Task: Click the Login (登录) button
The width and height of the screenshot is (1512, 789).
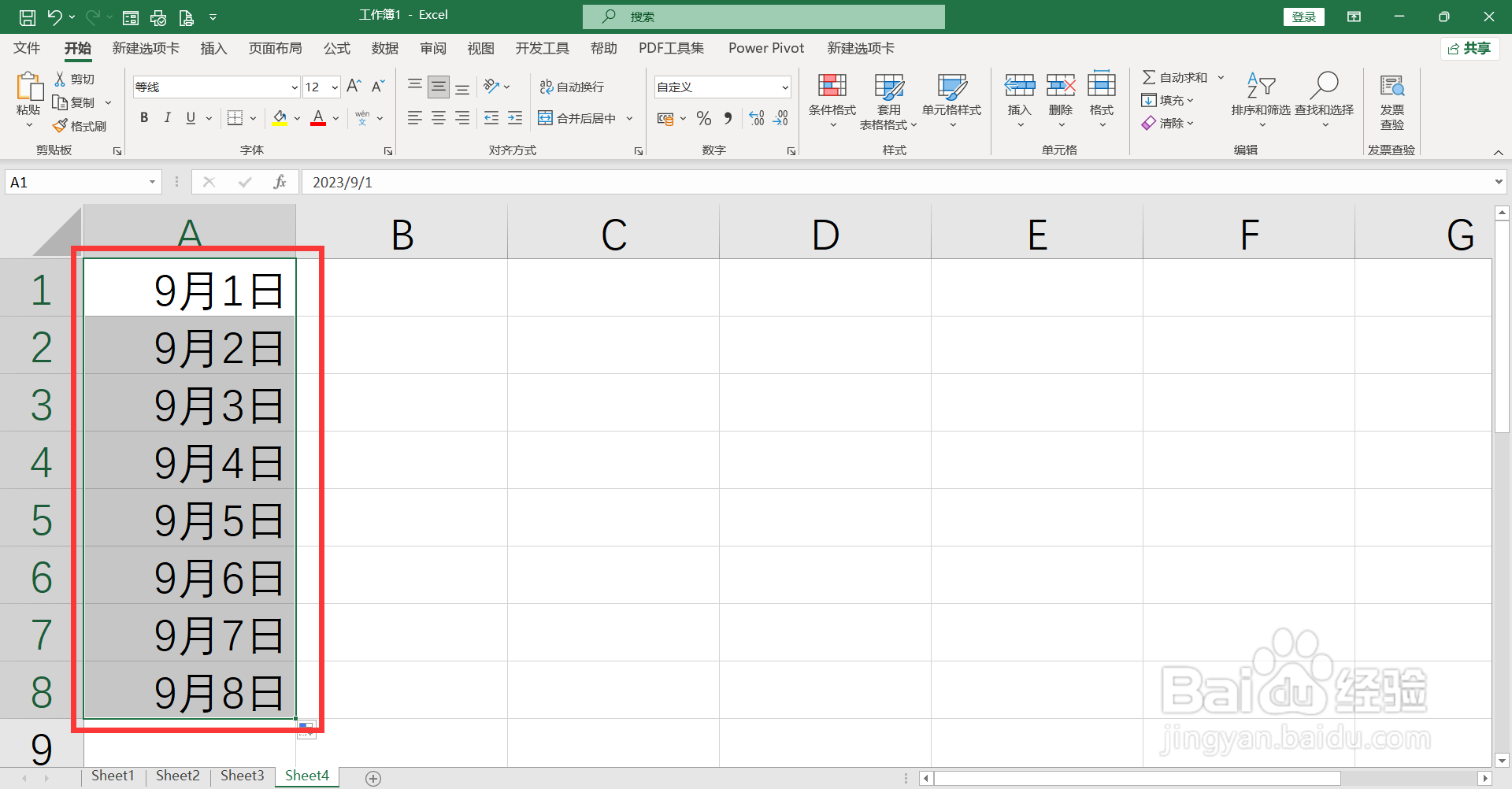Action: (x=1304, y=17)
